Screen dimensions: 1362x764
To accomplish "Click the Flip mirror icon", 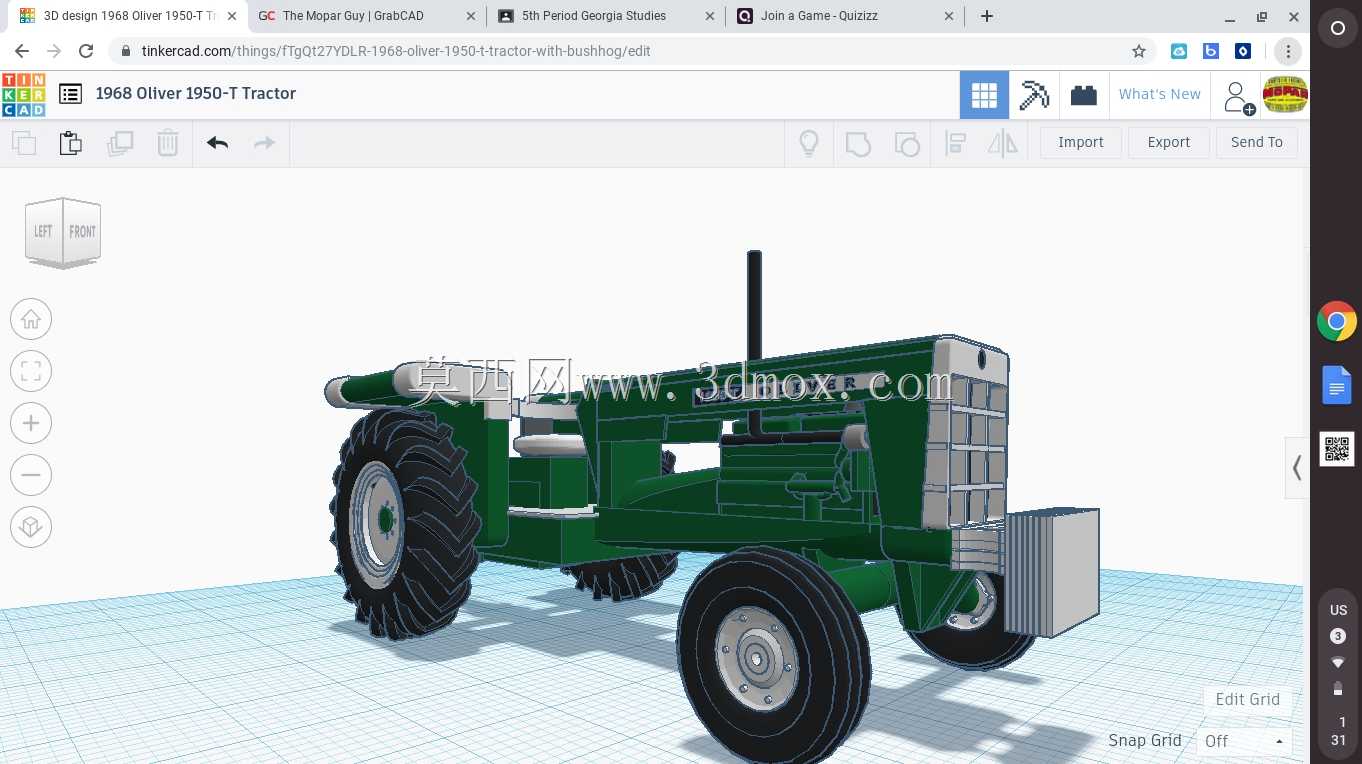I will [1003, 143].
